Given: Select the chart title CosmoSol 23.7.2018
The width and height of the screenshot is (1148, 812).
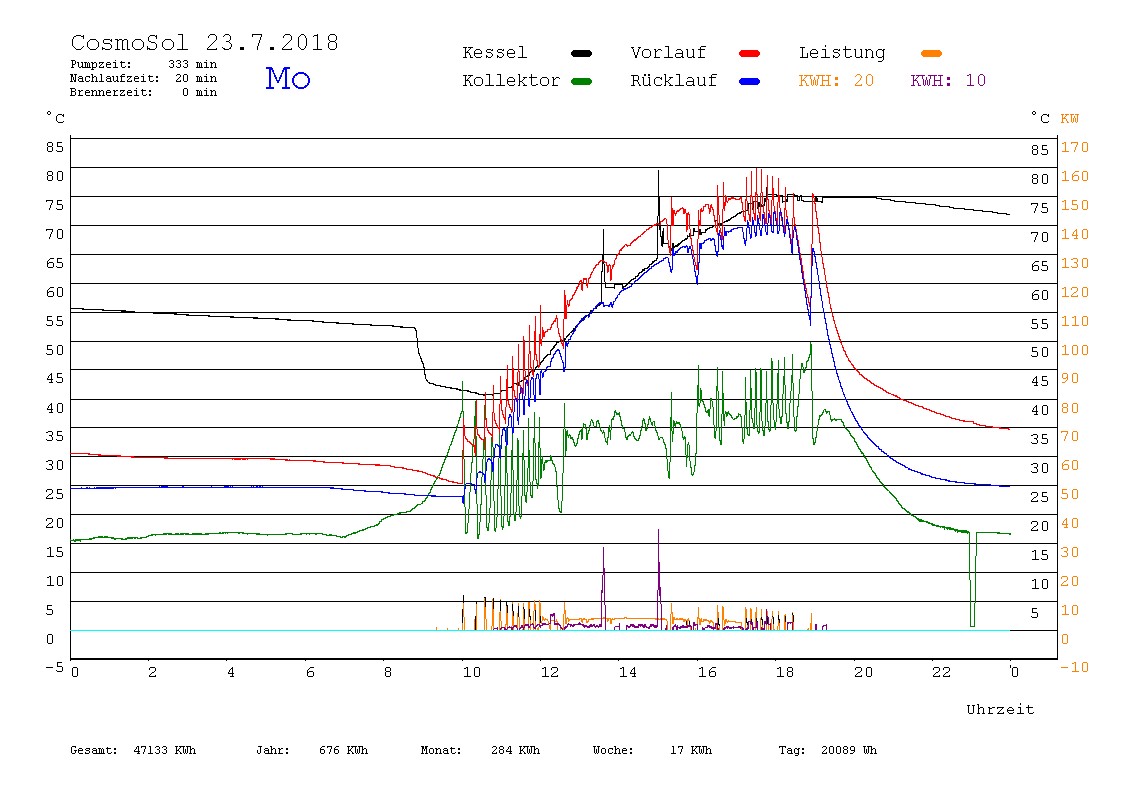Looking at the screenshot, I should (x=205, y=42).
